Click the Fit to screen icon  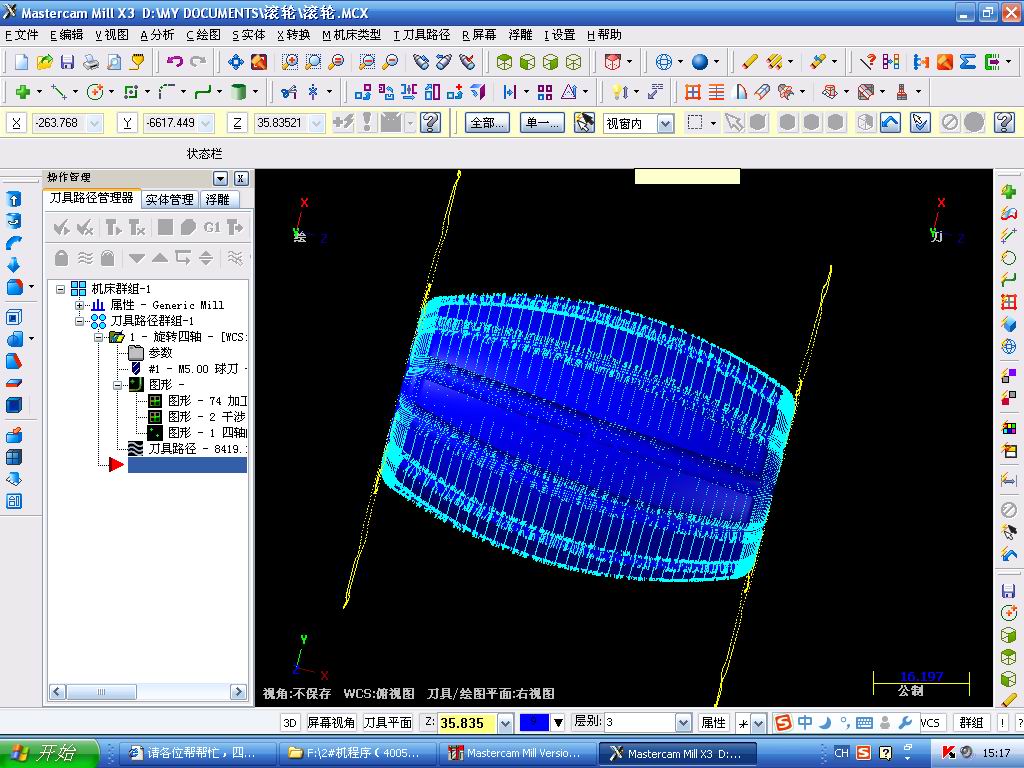tap(236, 62)
